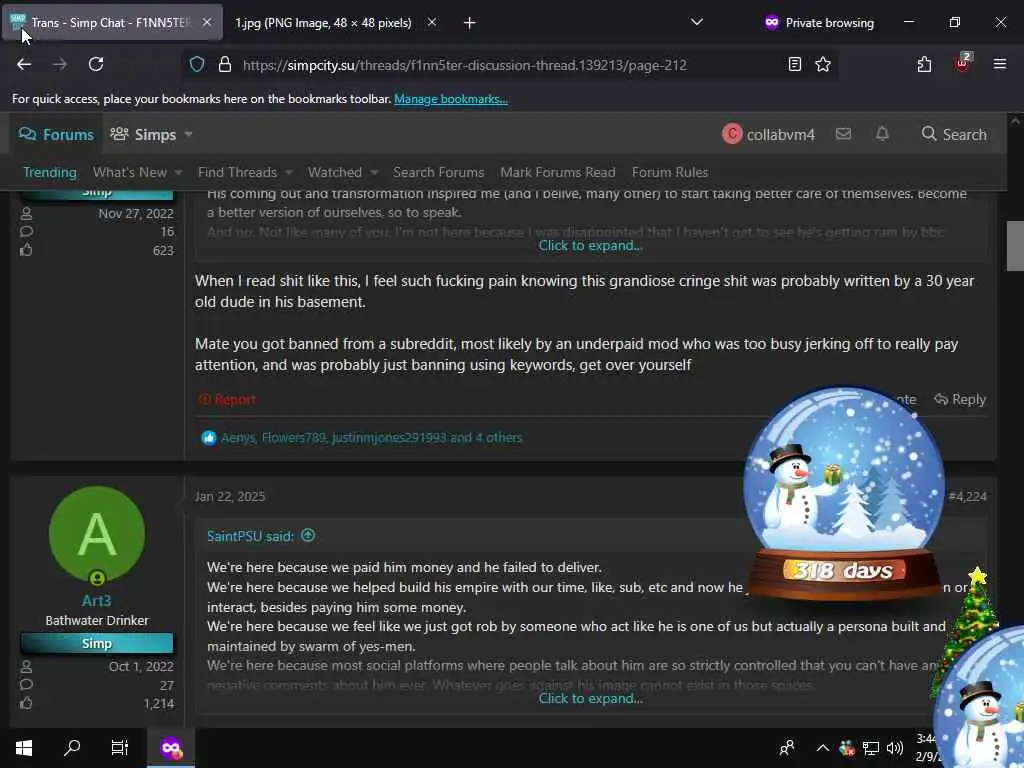Click Mark Forums Read
The width and height of the screenshot is (1024, 768).
click(558, 172)
